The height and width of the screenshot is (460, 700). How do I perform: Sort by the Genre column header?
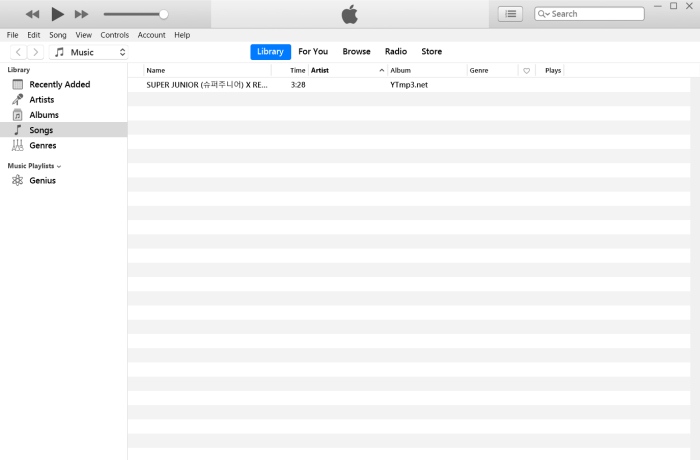coord(492,71)
